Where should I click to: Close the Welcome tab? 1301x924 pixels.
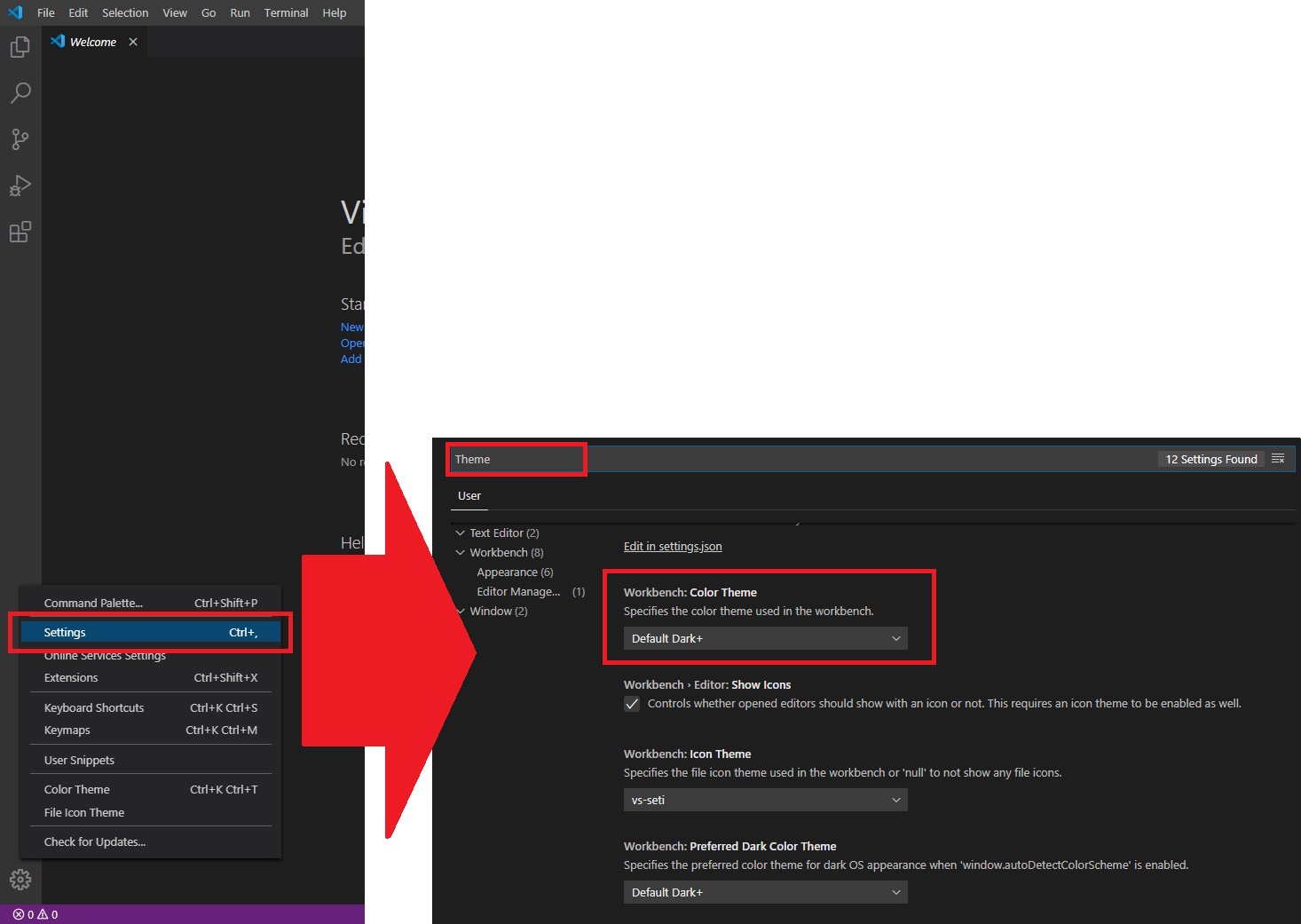point(133,42)
